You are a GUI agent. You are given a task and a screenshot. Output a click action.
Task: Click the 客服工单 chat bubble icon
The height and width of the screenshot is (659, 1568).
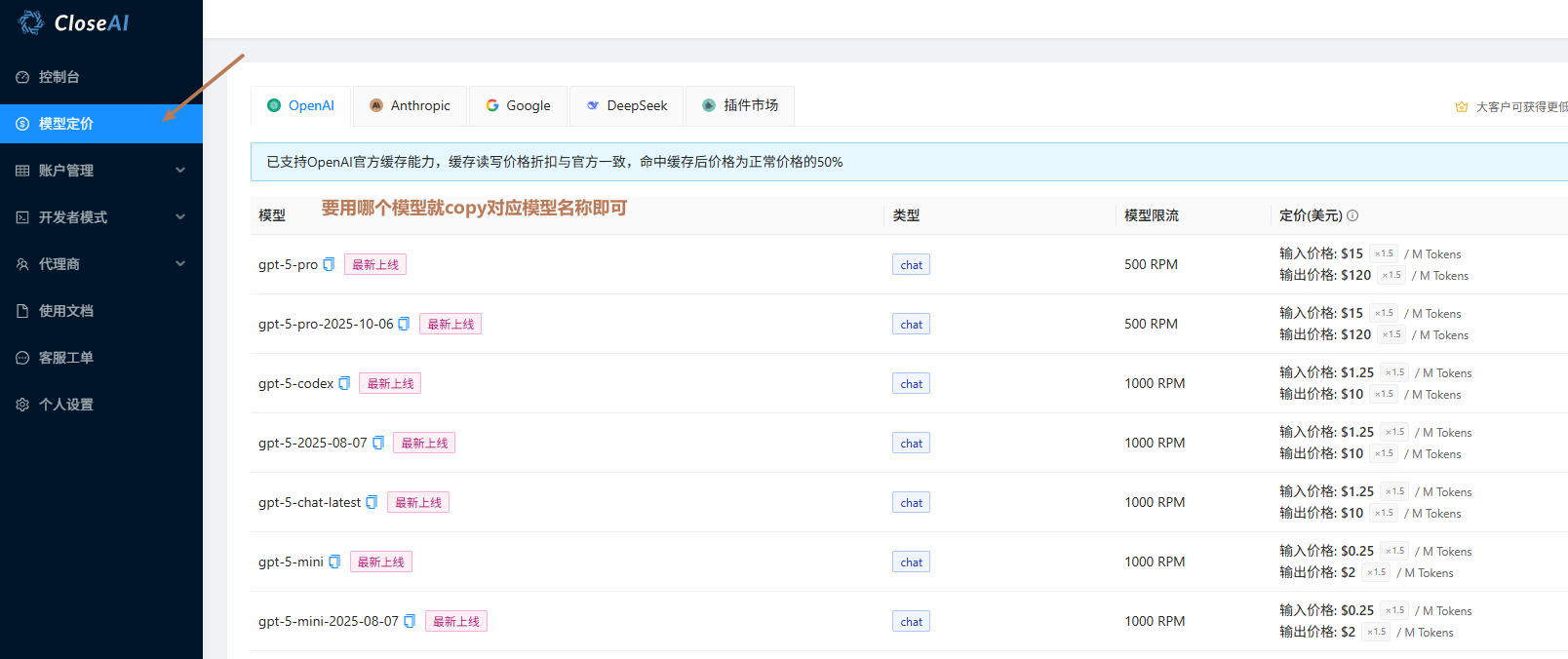tap(22, 358)
